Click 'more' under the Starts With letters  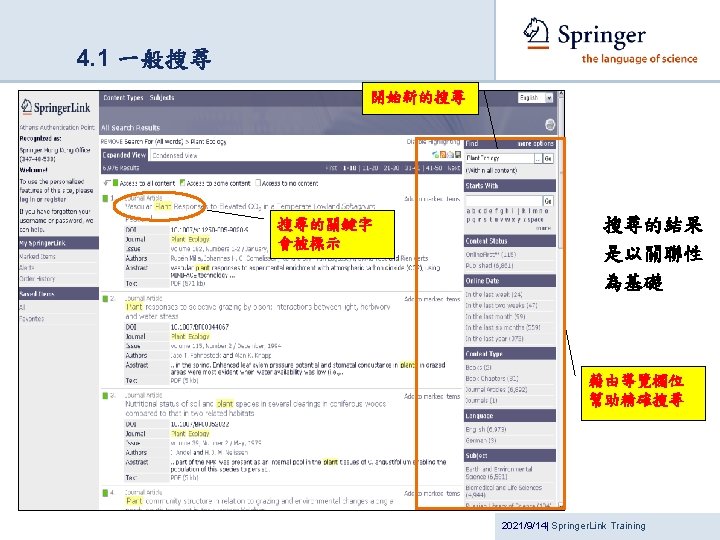543,228
